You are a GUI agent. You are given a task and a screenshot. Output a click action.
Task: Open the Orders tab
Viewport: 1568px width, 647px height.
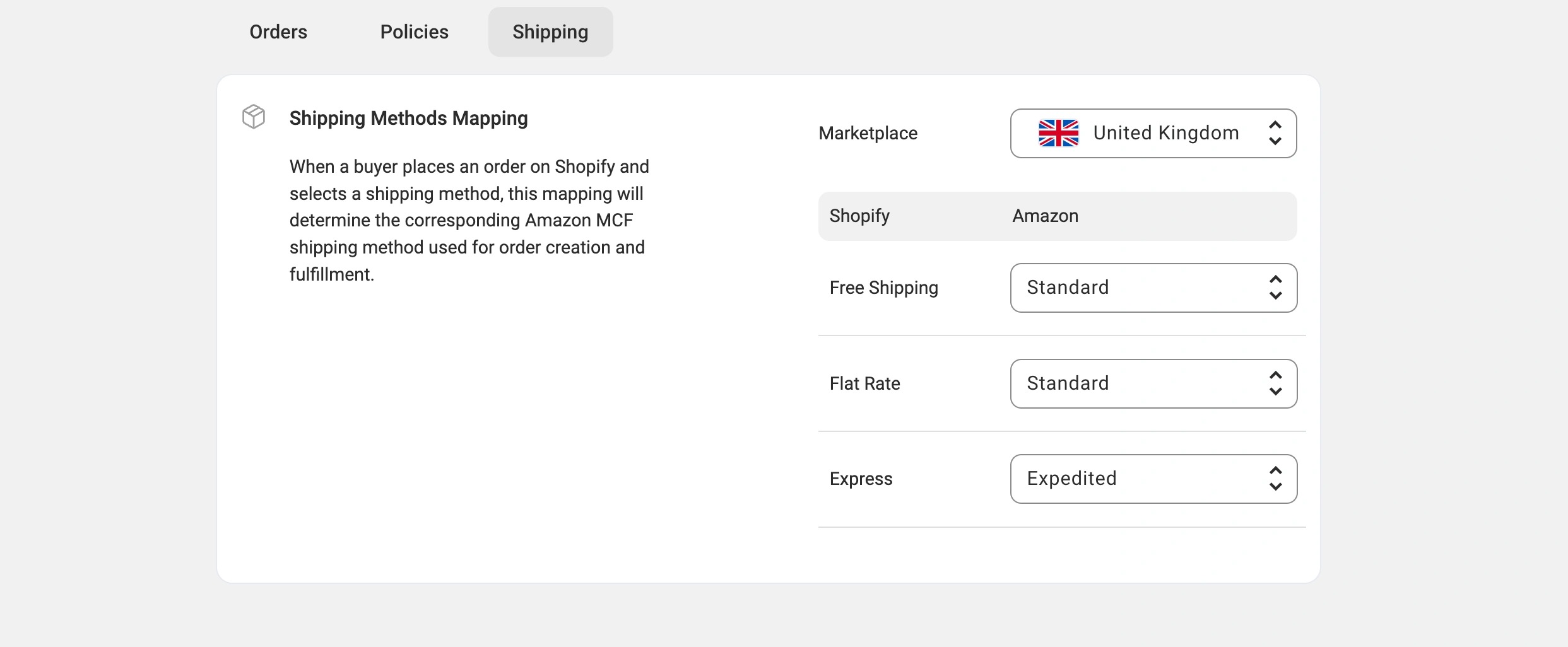point(278,32)
